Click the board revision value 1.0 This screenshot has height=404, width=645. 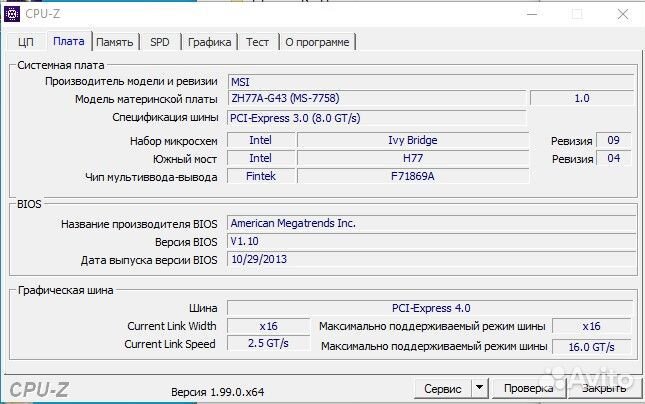582,98
